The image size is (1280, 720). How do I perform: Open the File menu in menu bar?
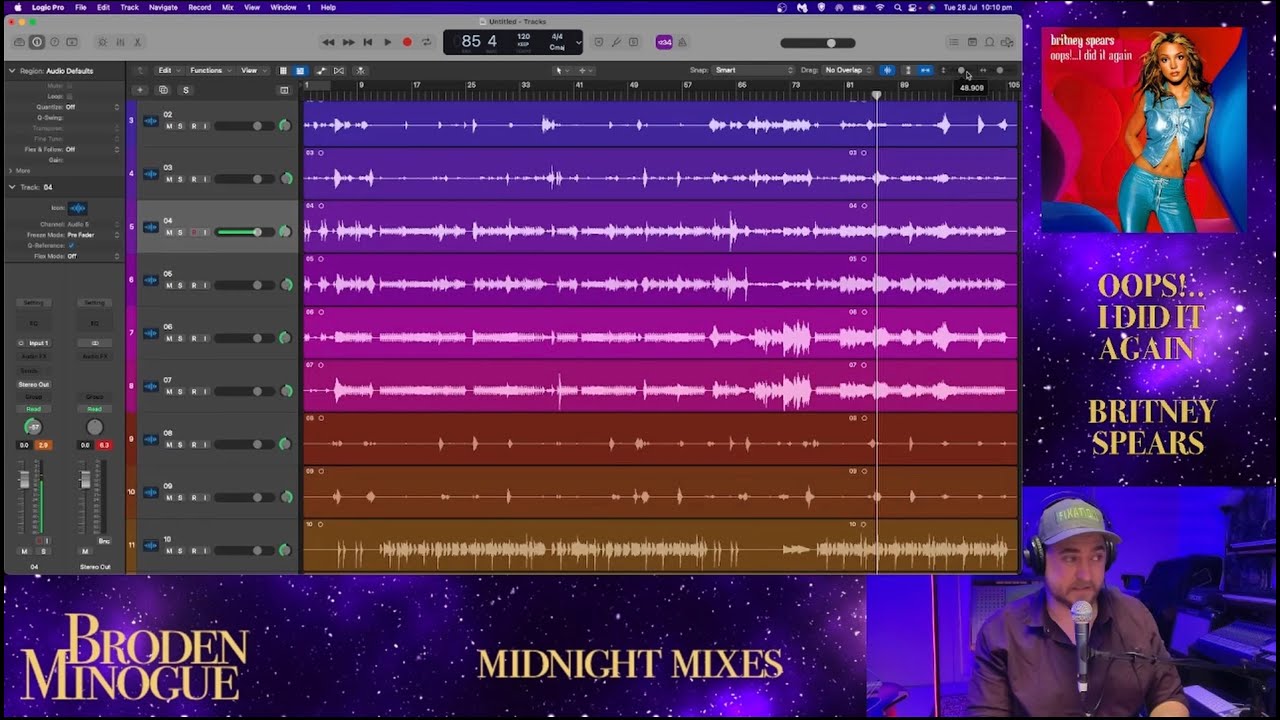pos(80,7)
